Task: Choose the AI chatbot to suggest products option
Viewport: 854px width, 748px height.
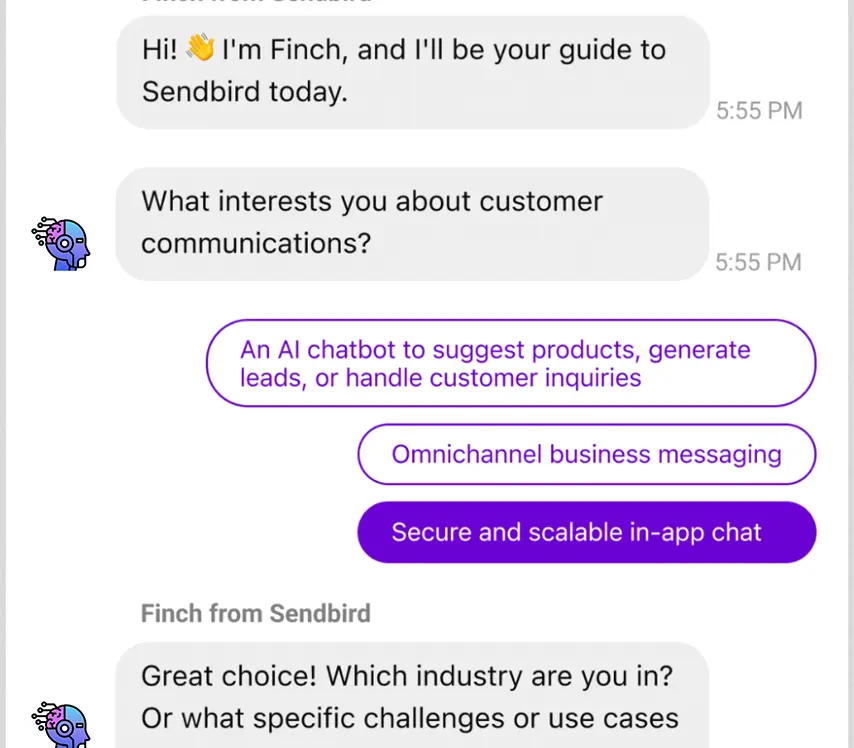Action: 511,363
